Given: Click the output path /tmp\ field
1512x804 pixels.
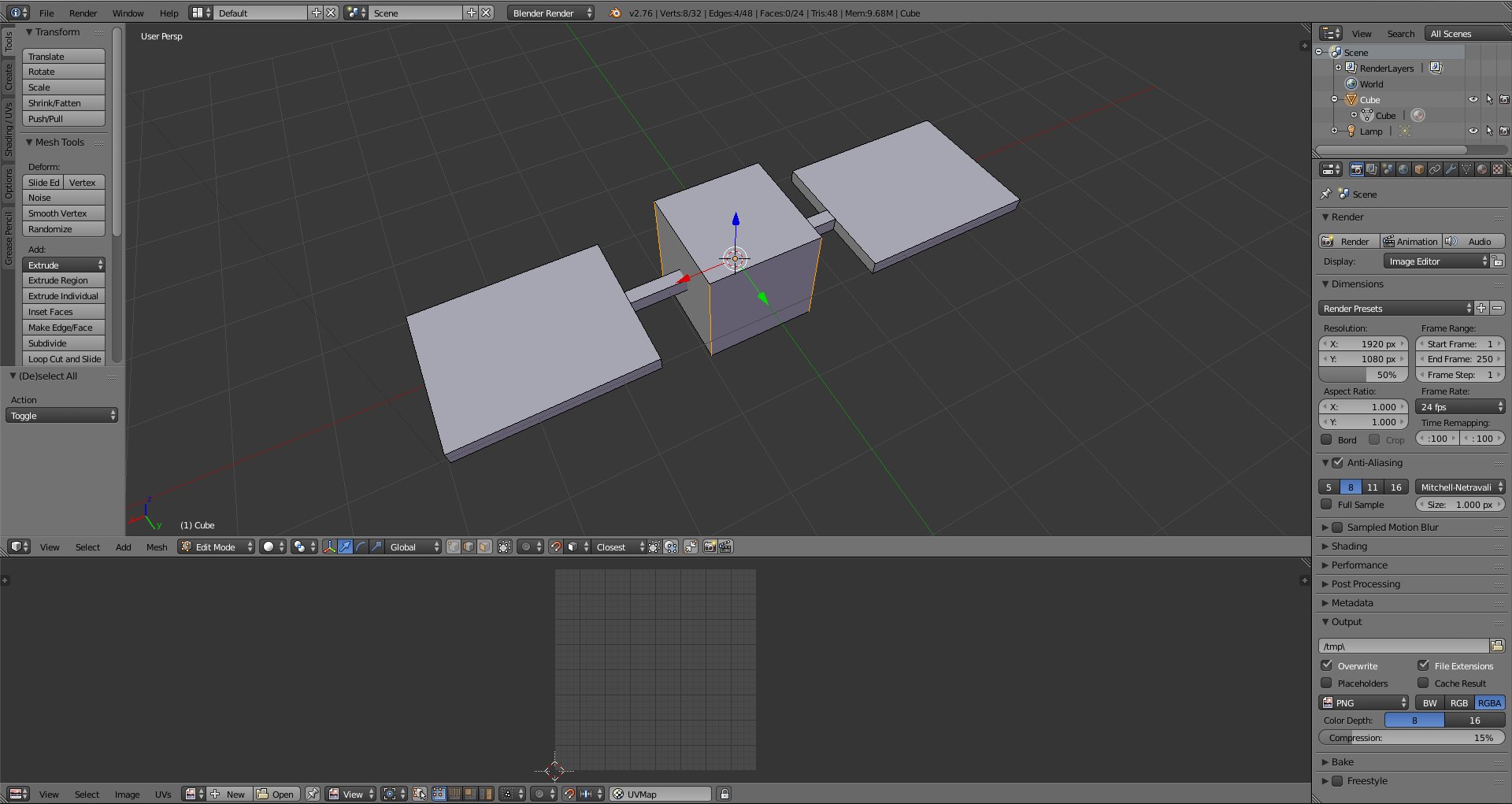Looking at the screenshot, I should [1404, 646].
